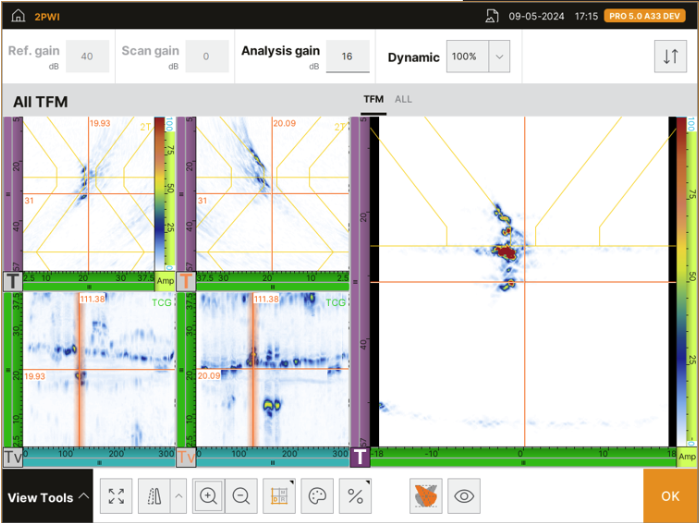This screenshot has height=523, width=699.
Task: Switch to the ALL tab
Action: pyautogui.click(x=403, y=100)
